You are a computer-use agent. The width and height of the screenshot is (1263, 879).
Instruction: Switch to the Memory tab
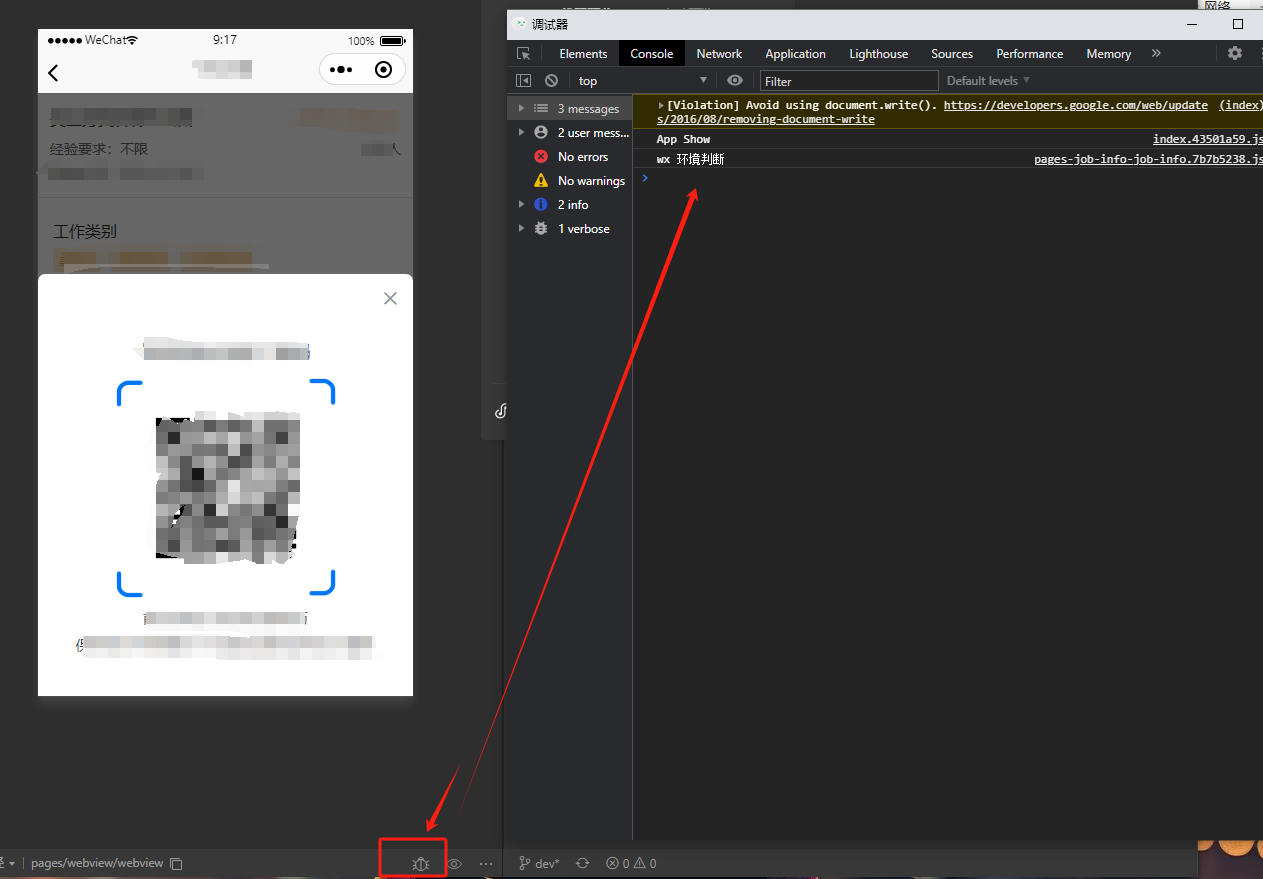[x=1108, y=54]
